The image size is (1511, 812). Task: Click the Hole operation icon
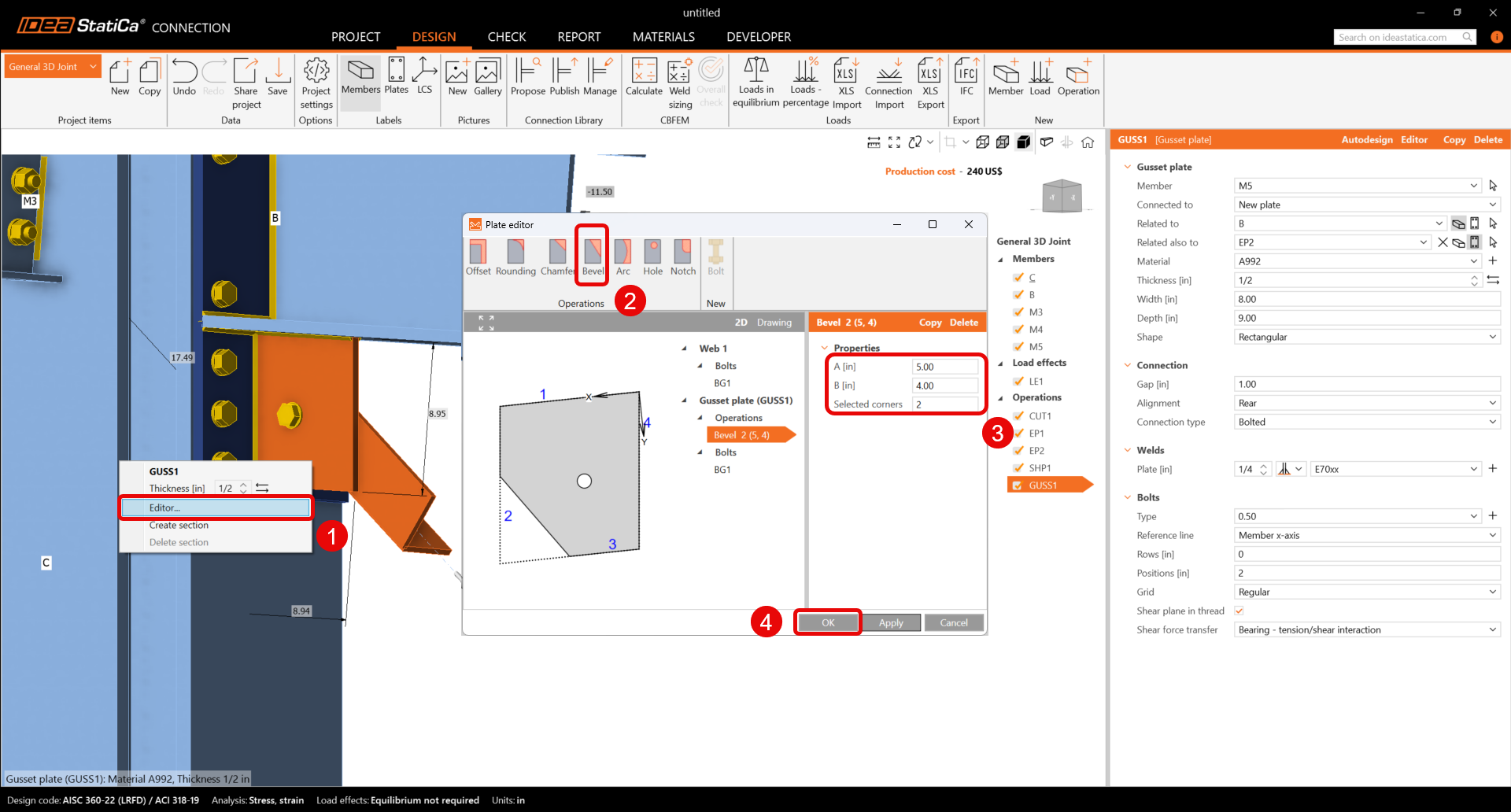coord(652,257)
